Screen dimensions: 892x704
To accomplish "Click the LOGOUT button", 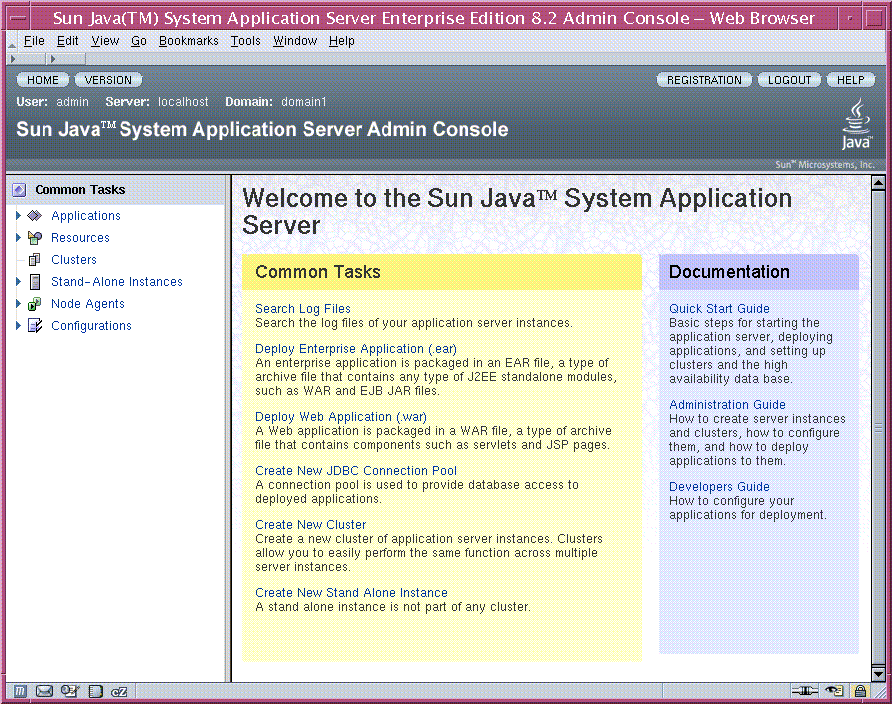I will pyautogui.click(x=790, y=80).
